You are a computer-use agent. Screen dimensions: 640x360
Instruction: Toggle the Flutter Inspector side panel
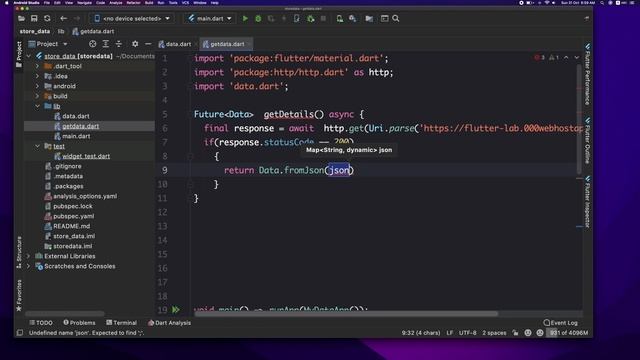587,202
